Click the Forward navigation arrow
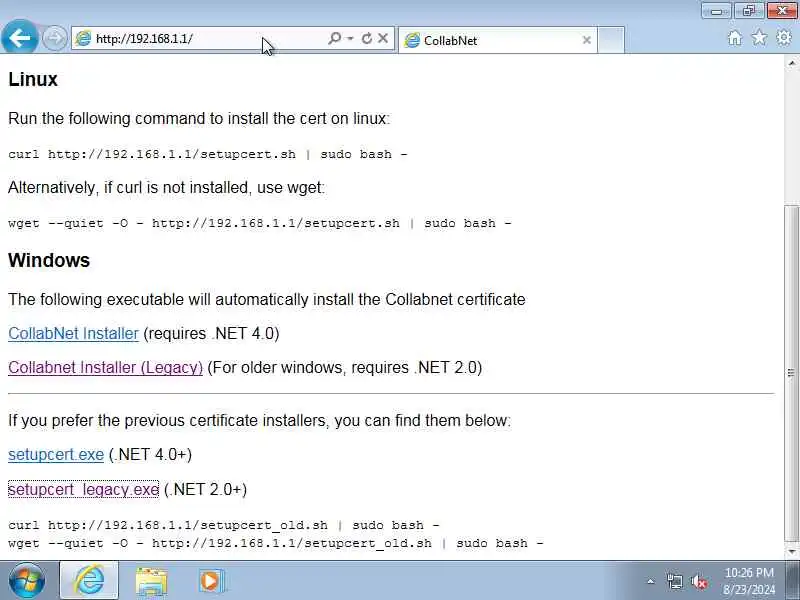 54,38
